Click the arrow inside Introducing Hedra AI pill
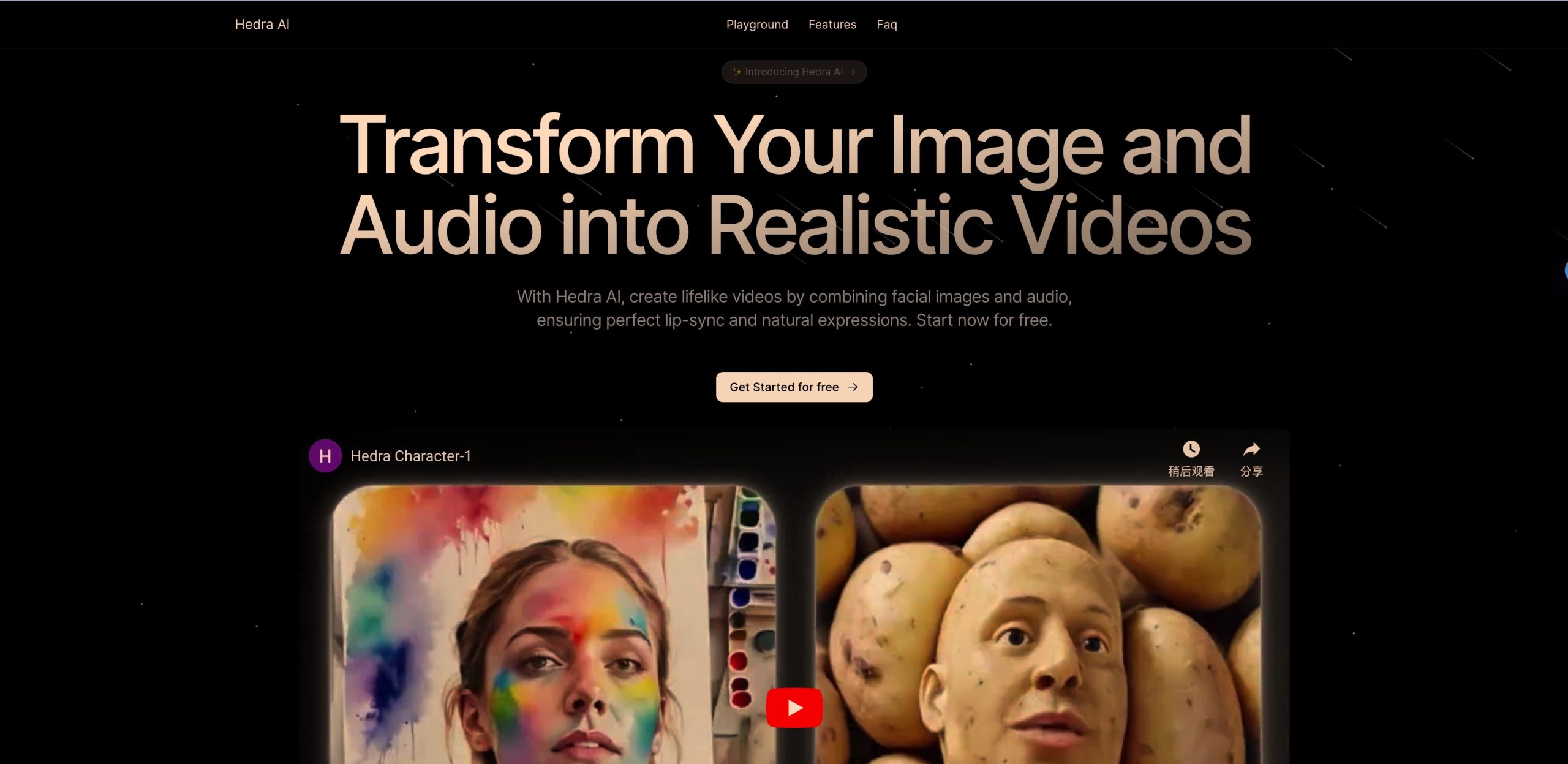 [852, 72]
